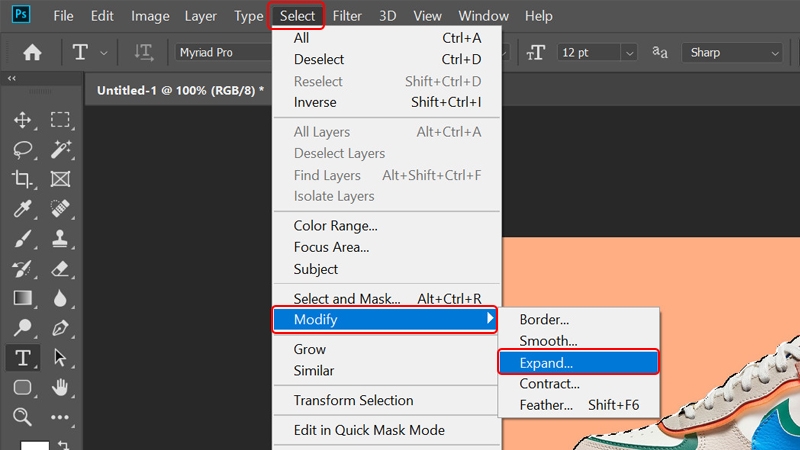Screen dimensions: 800x450
Task: Open the Window menu
Action: pos(483,16)
